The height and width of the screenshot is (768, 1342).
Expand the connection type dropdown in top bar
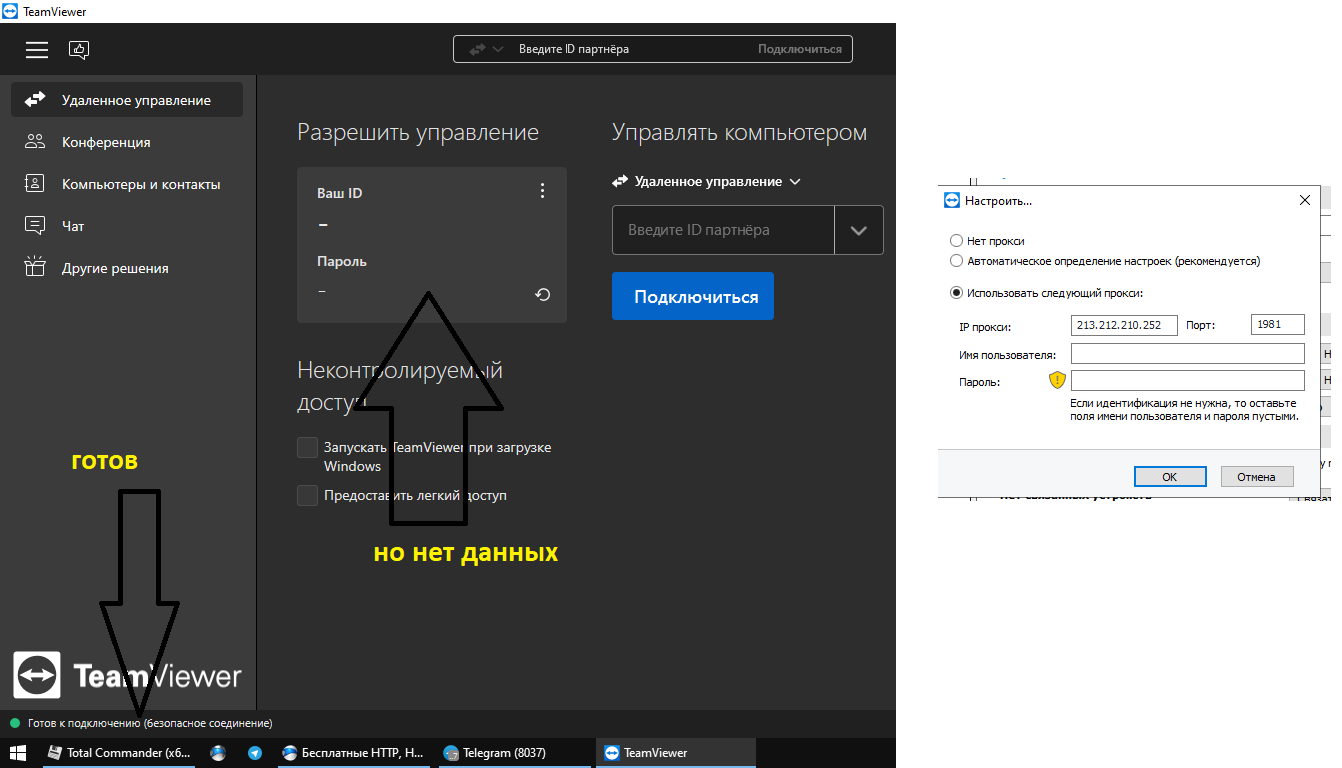tap(487, 49)
